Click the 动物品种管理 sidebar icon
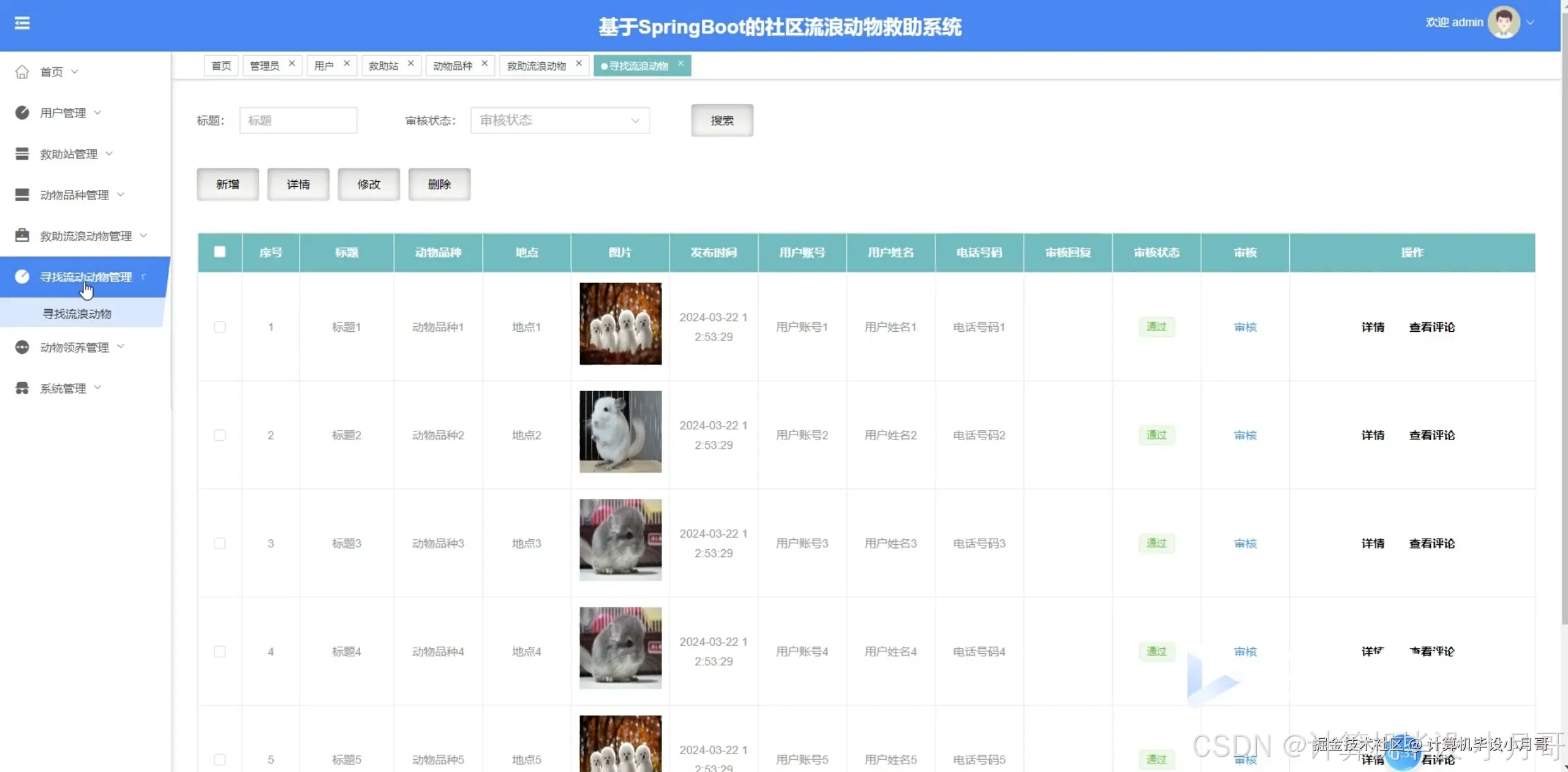Screen dimensions: 1568x772 (22, 195)
